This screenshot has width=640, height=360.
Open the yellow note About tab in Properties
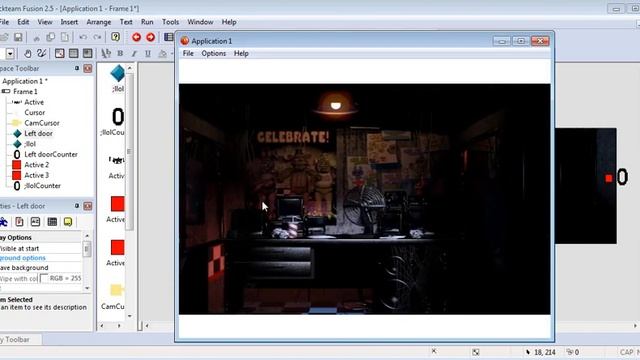[x=68, y=222]
